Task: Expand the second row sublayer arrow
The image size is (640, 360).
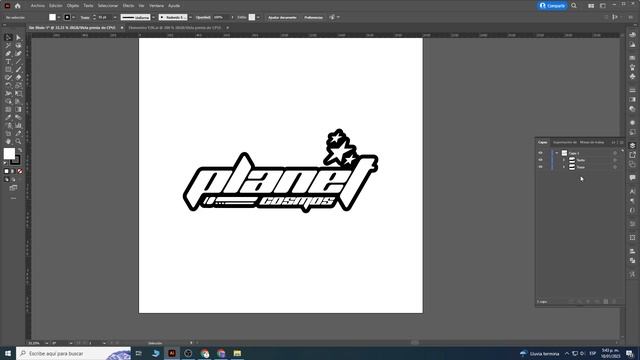Action: pyautogui.click(x=564, y=160)
